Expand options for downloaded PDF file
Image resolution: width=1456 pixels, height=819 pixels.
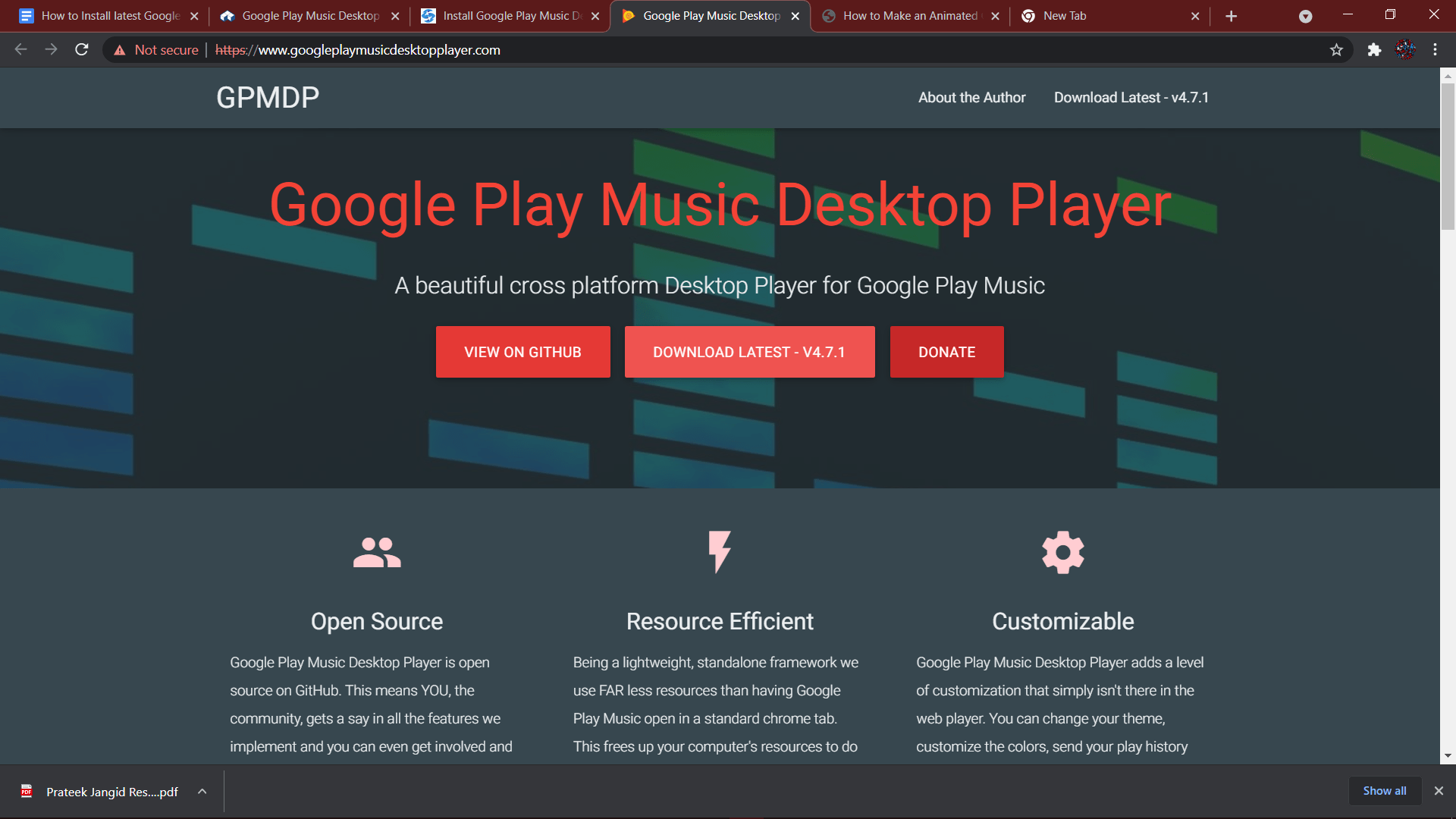pos(202,791)
